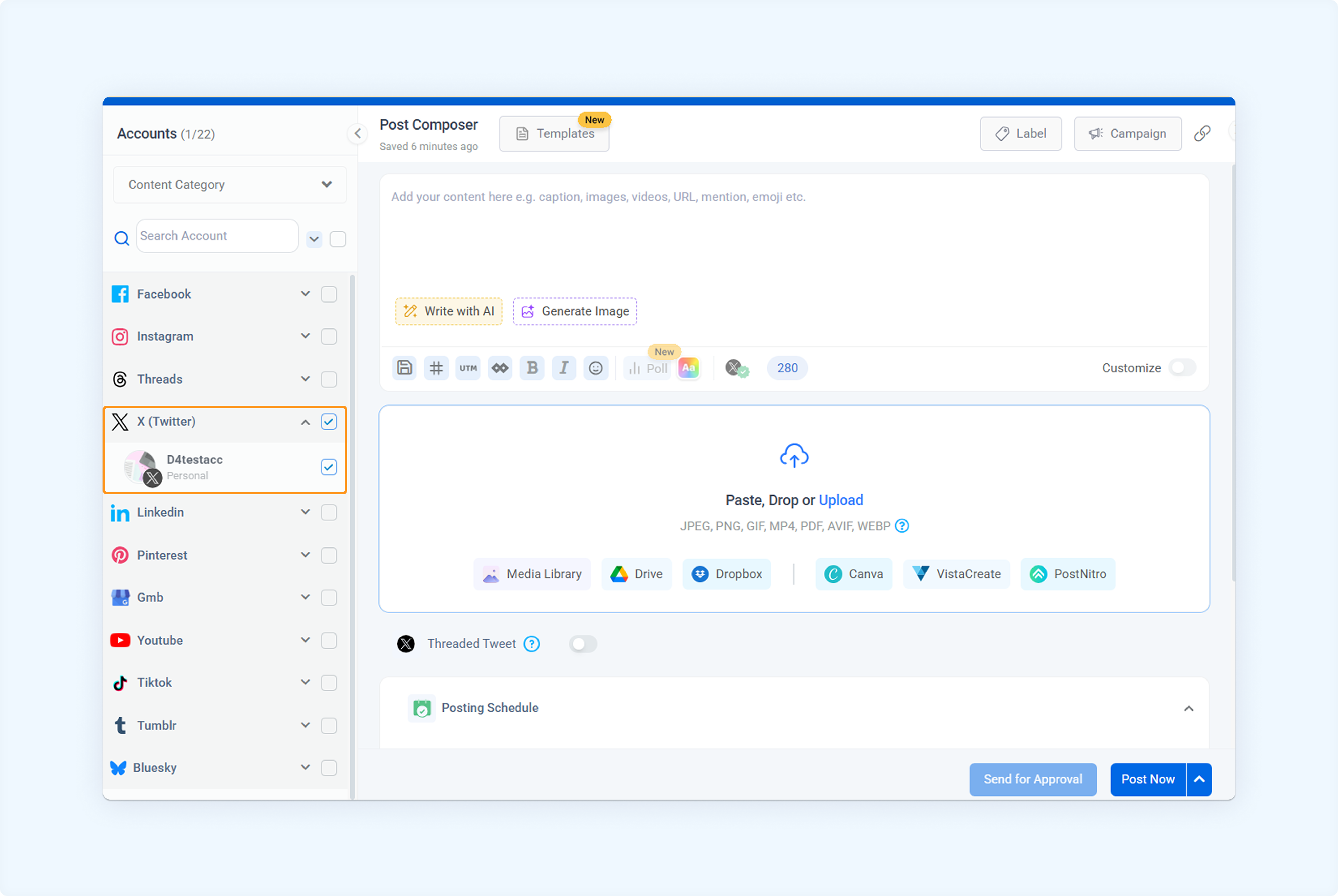The image size is (1338, 896).
Task: Click the Search Account input field
Action: click(x=217, y=236)
